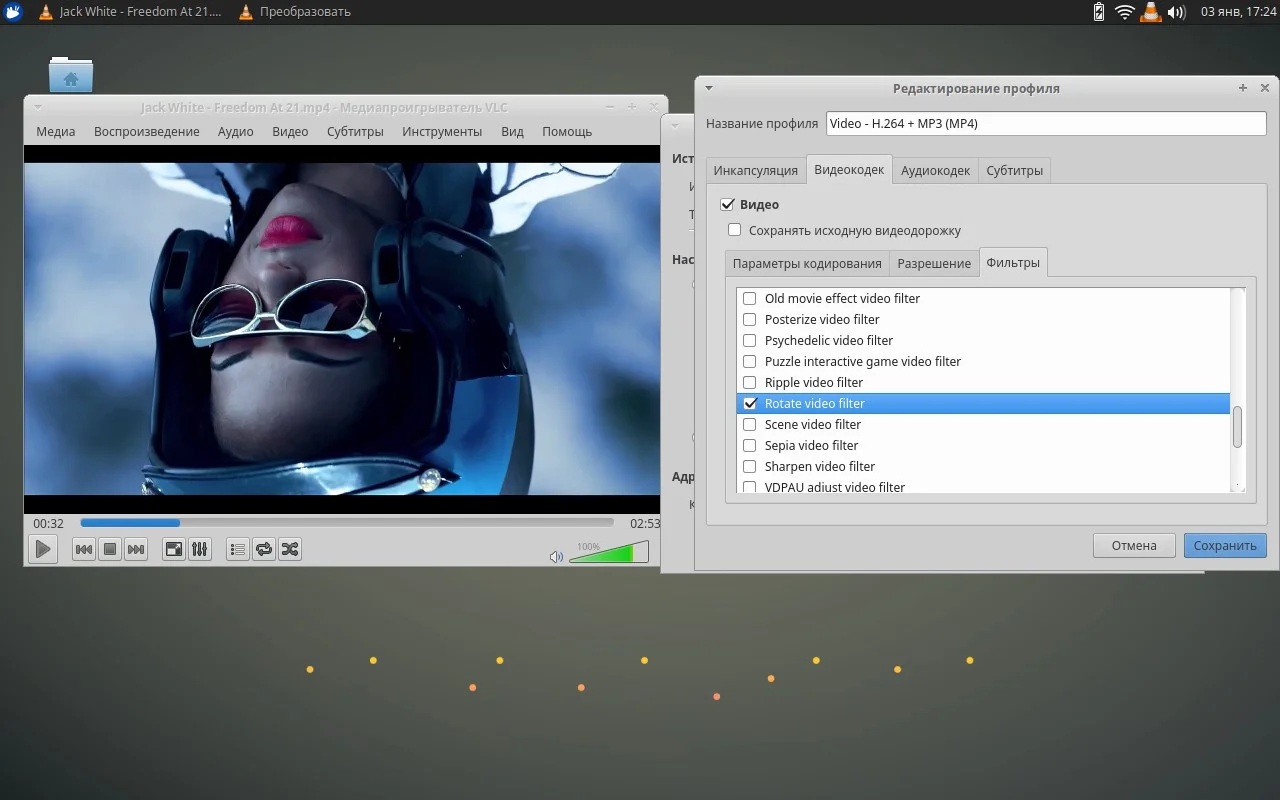
Task: Skip to the next track
Action: pyautogui.click(x=136, y=549)
